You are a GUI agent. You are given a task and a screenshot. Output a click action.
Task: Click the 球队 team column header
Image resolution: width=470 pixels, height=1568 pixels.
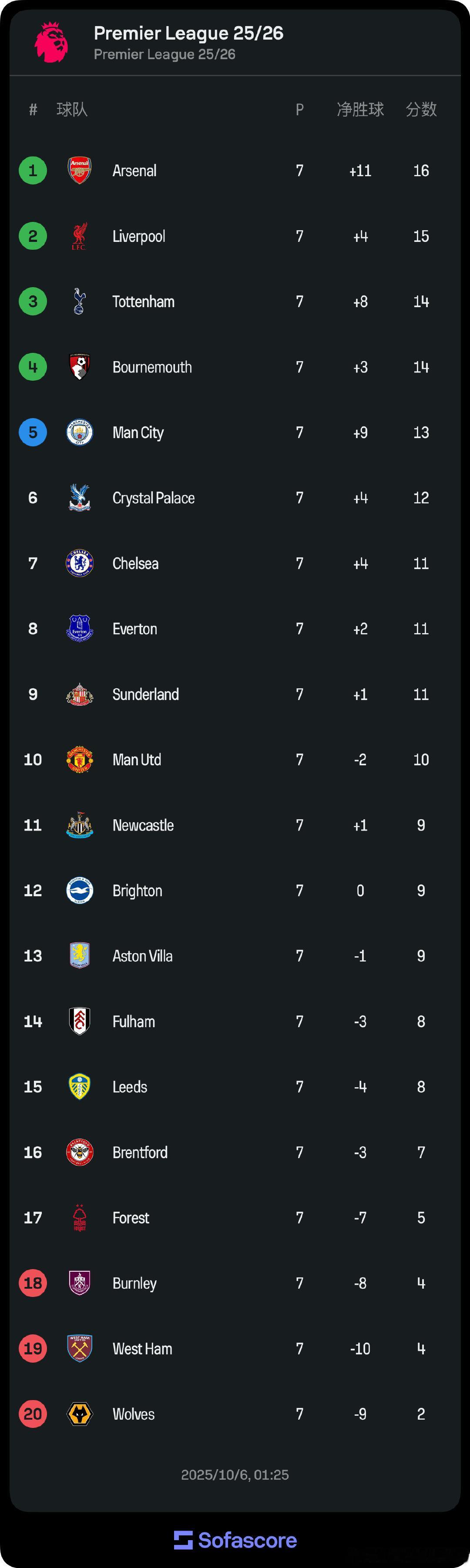click(x=72, y=110)
